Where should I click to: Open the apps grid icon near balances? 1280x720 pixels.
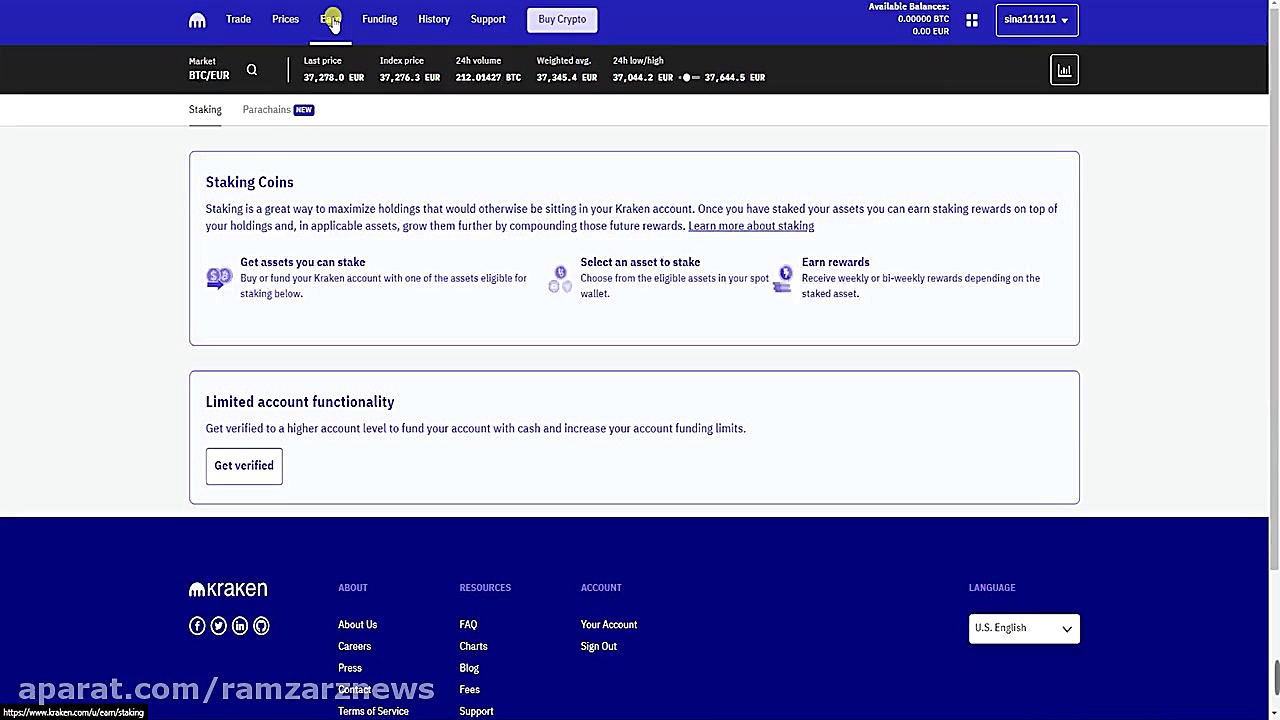[972, 20]
